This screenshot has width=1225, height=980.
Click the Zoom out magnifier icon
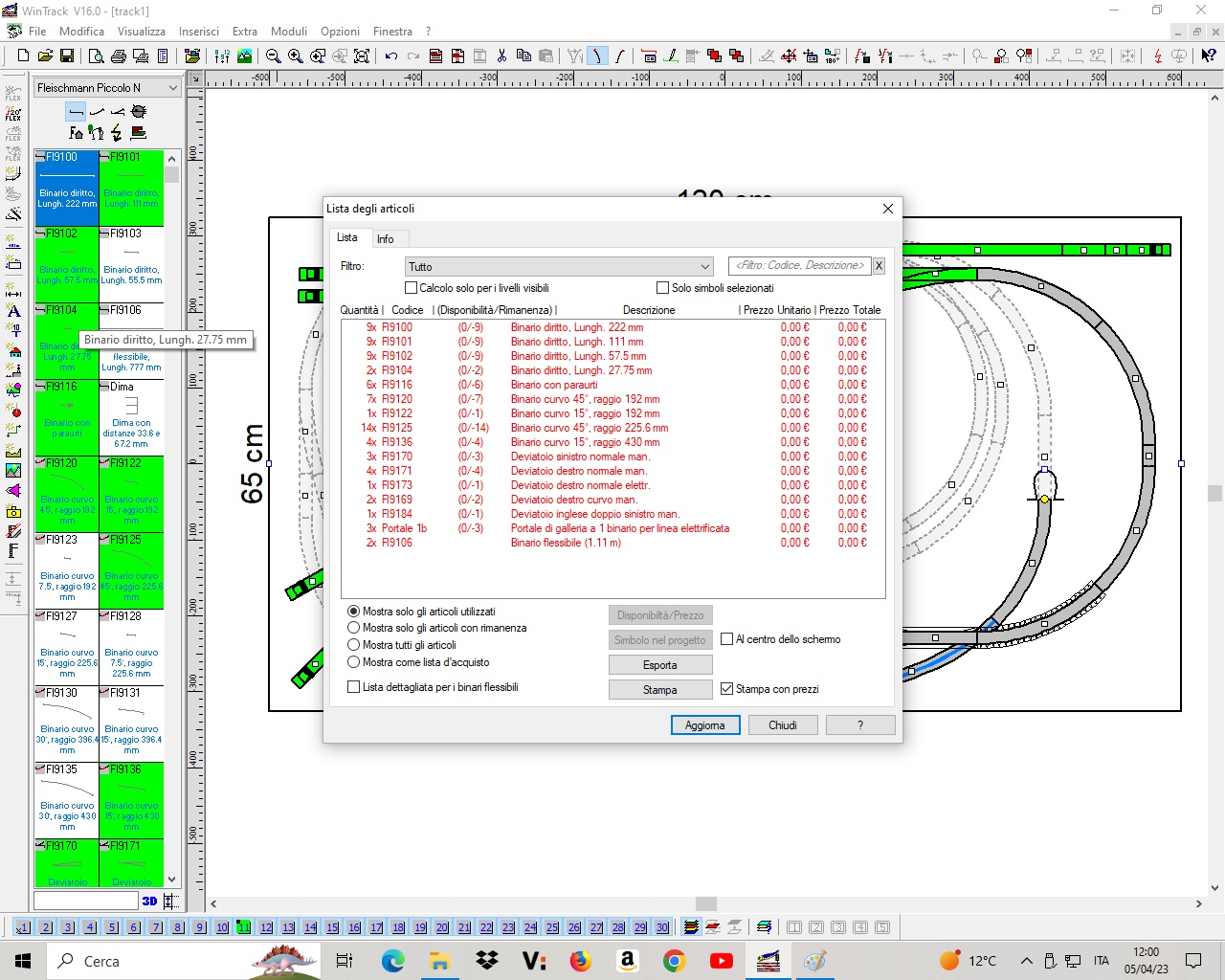(273, 56)
